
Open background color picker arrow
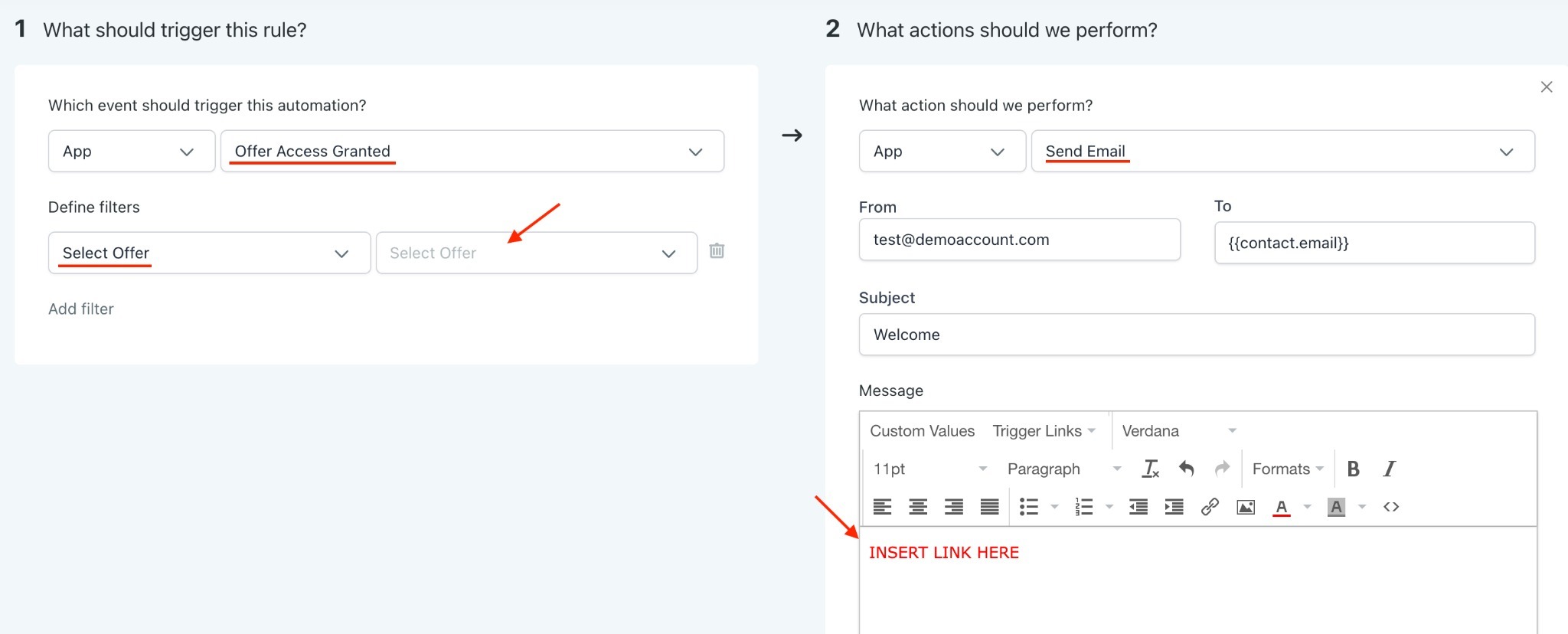[x=1362, y=507]
